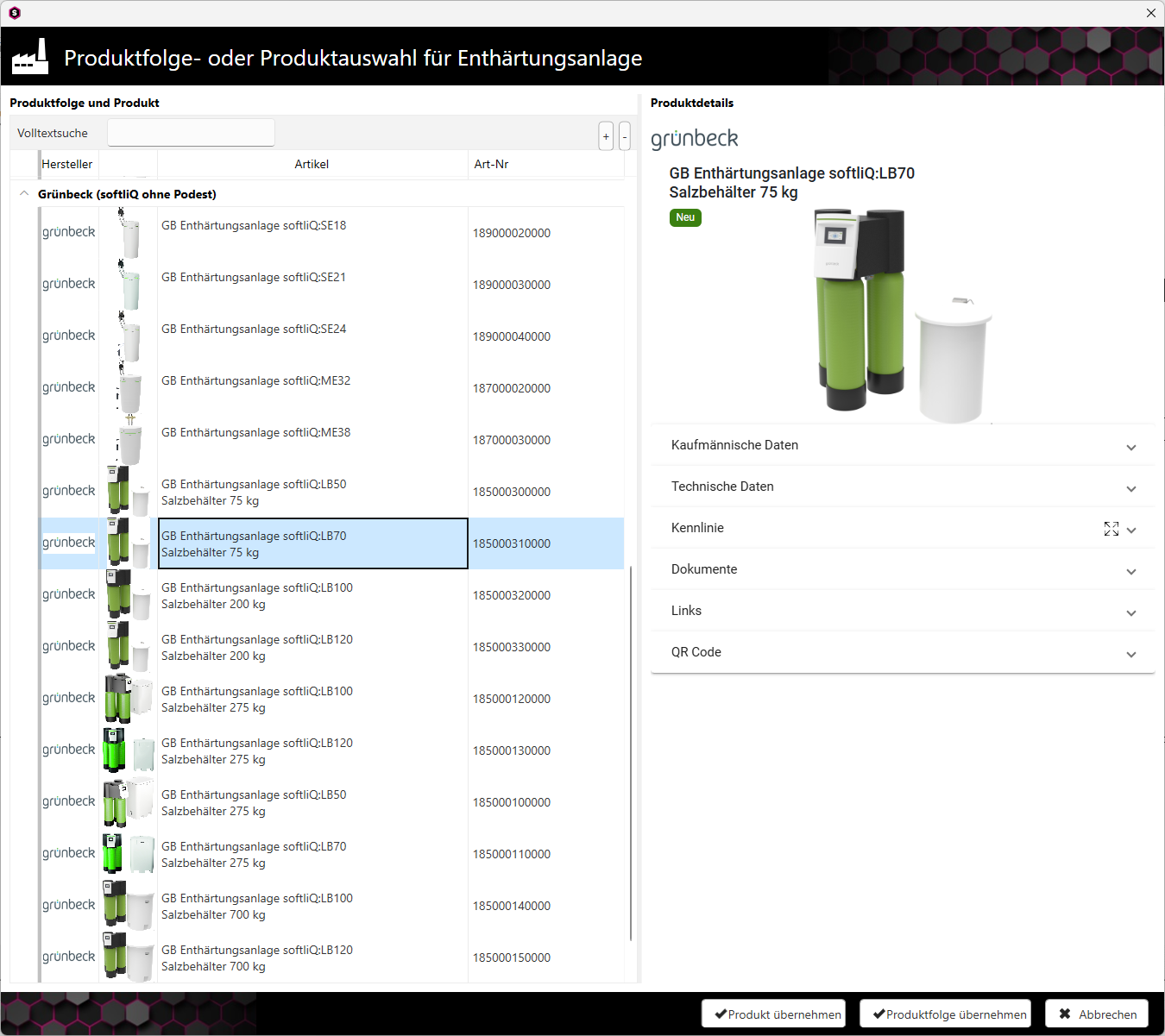Screen dimensions: 1165x1036
Task: Click product image for LB100 Salzbehälter 200 kg
Action: (x=129, y=595)
